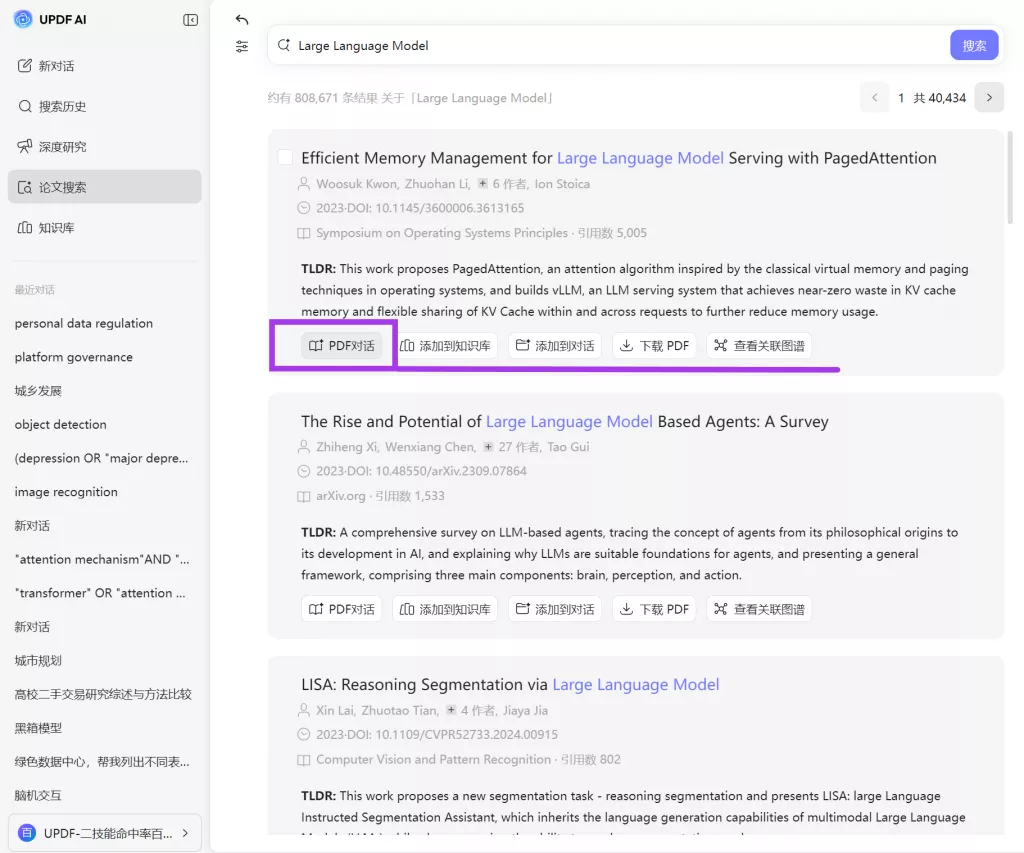
Task: Go to previous results page arrow
Action: coord(874,97)
